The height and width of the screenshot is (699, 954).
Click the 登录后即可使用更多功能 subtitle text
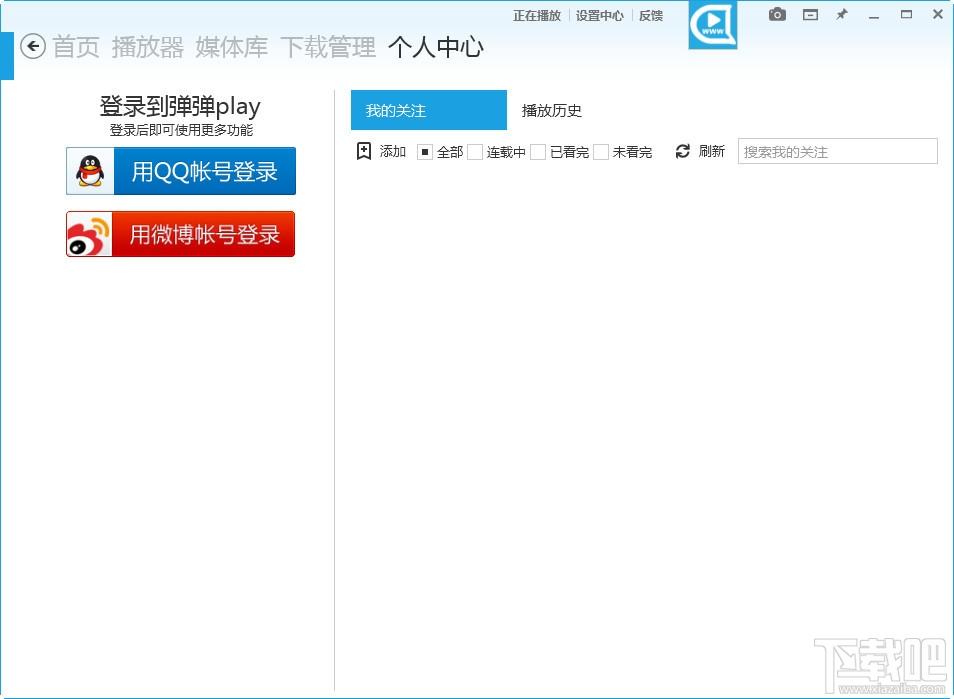[181, 130]
